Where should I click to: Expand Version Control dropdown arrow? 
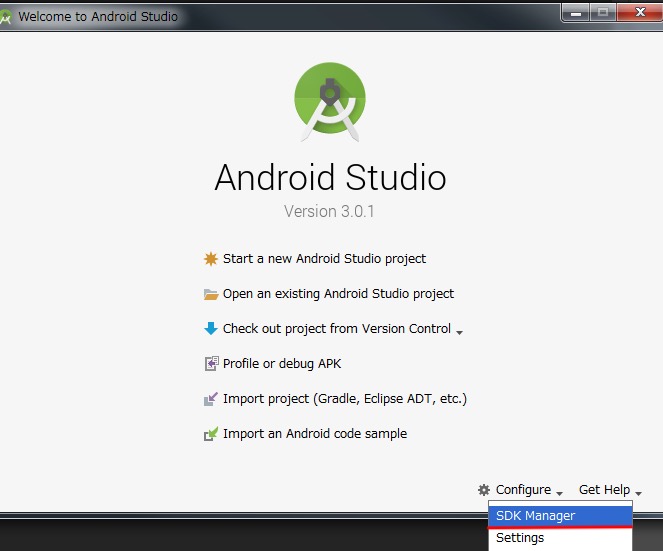pyautogui.click(x=460, y=333)
